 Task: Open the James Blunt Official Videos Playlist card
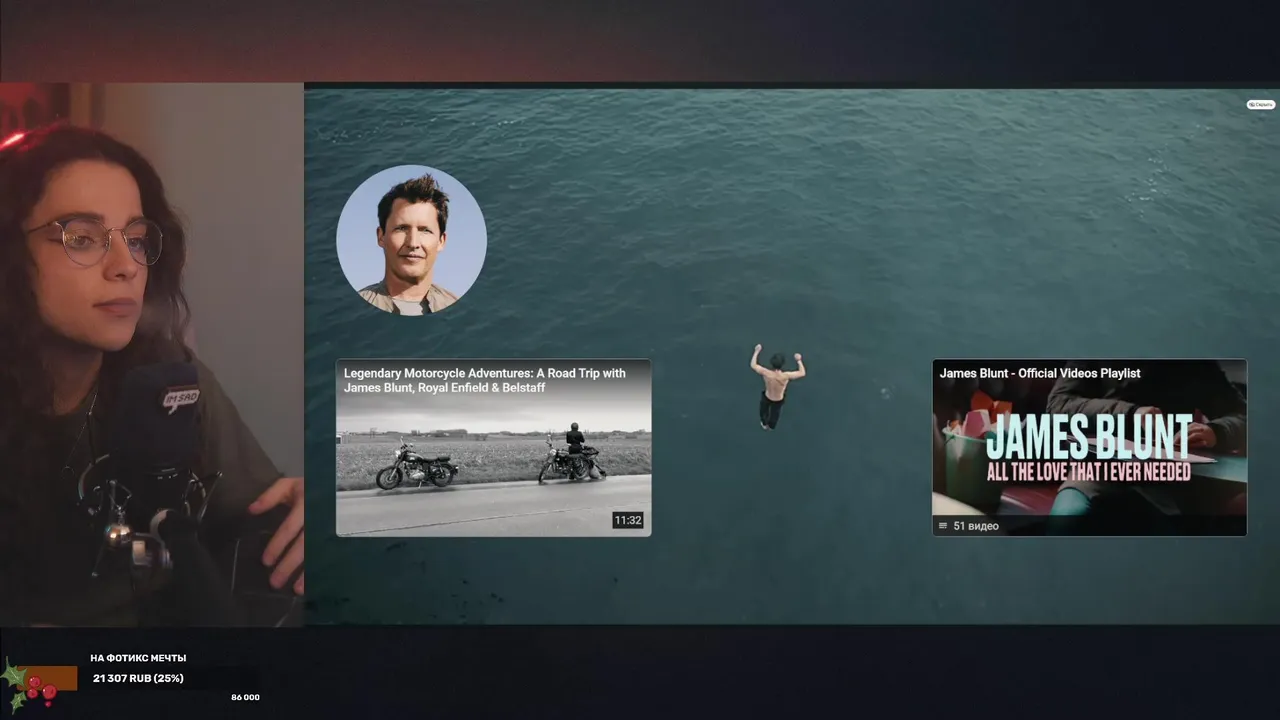[1089, 447]
